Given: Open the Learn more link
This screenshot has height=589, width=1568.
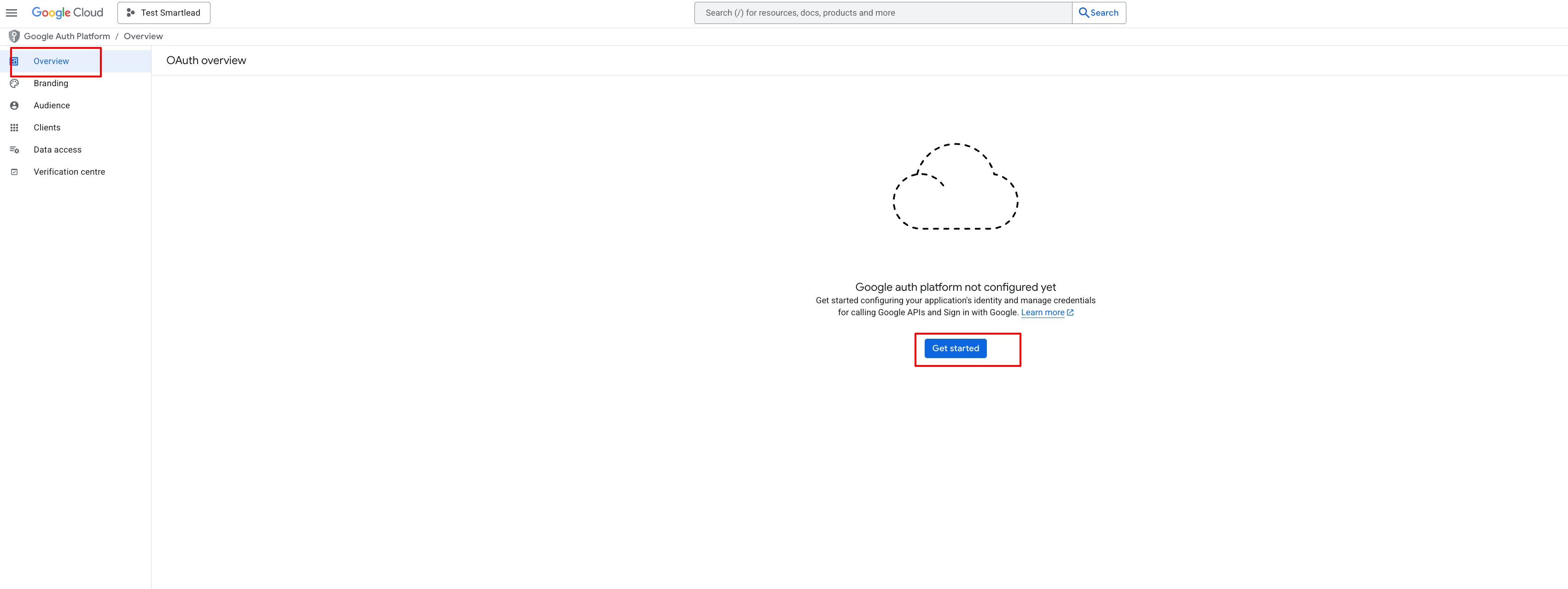Looking at the screenshot, I should click(1043, 312).
